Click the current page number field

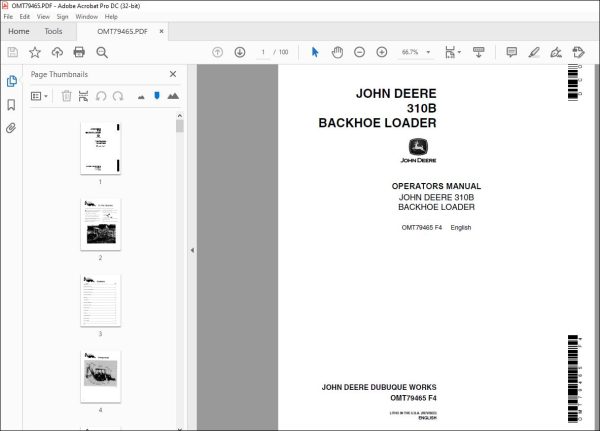tap(263, 52)
